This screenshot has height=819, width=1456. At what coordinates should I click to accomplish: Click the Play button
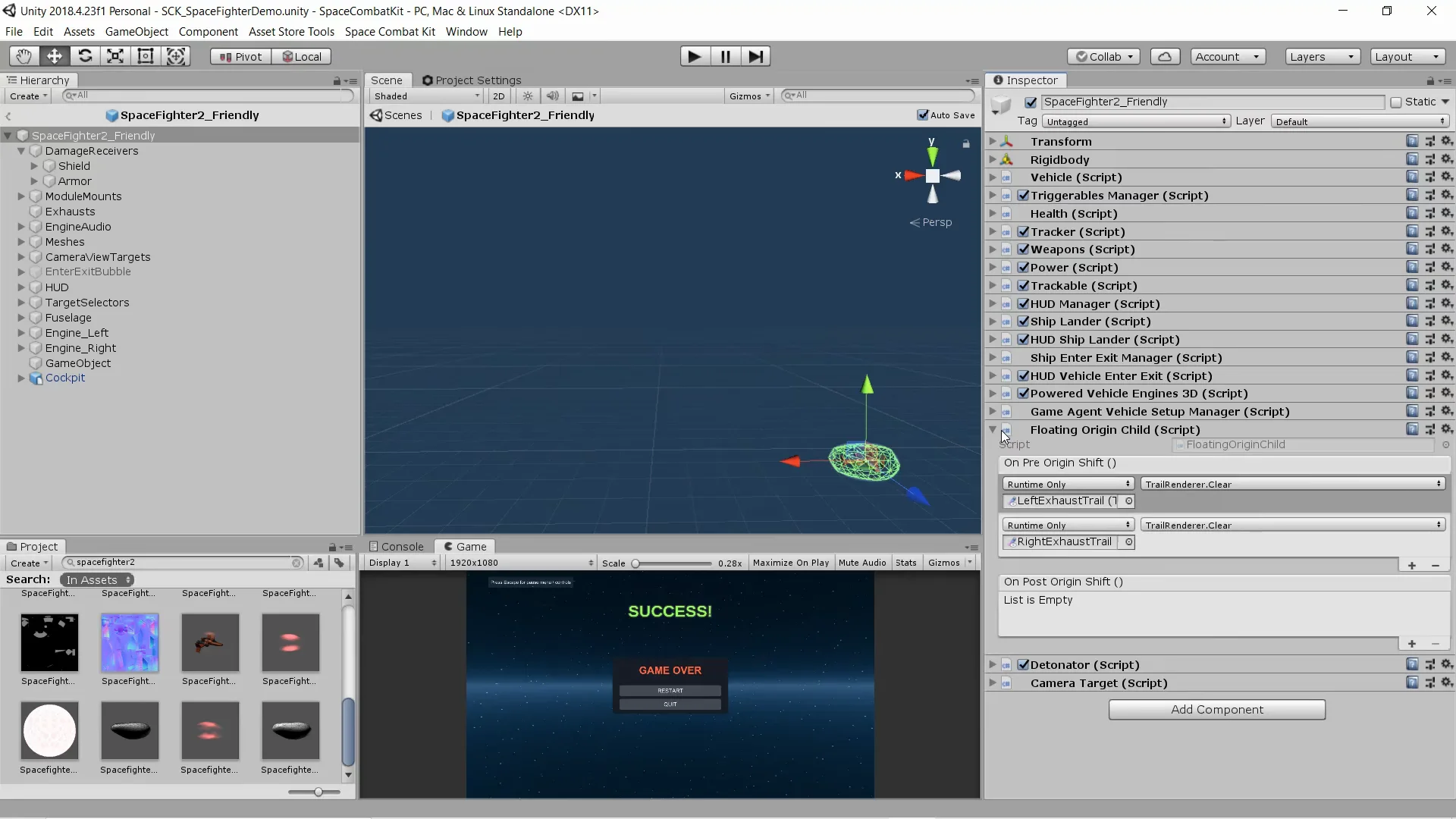[x=694, y=56]
